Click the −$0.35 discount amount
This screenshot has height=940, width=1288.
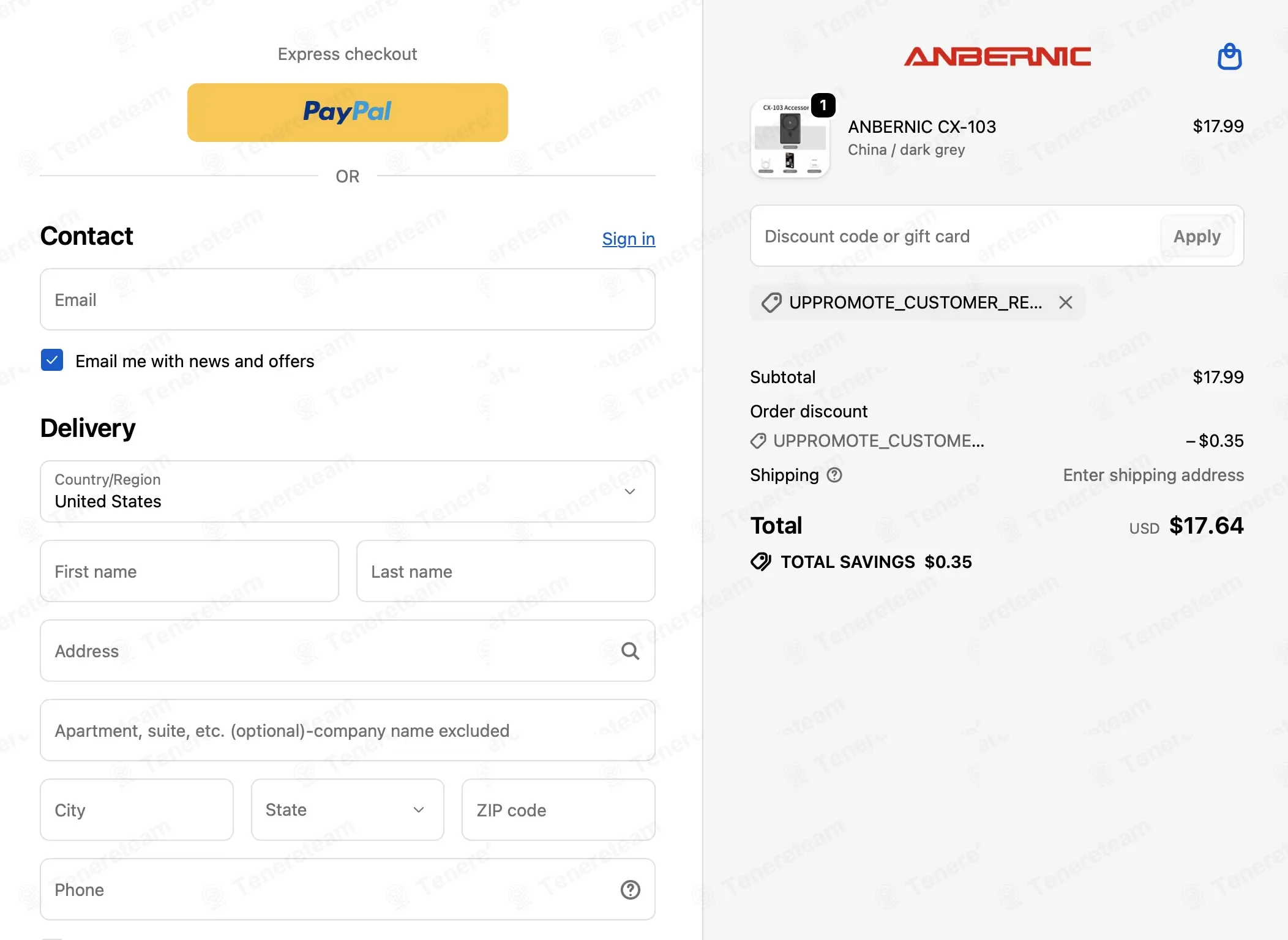(1215, 441)
